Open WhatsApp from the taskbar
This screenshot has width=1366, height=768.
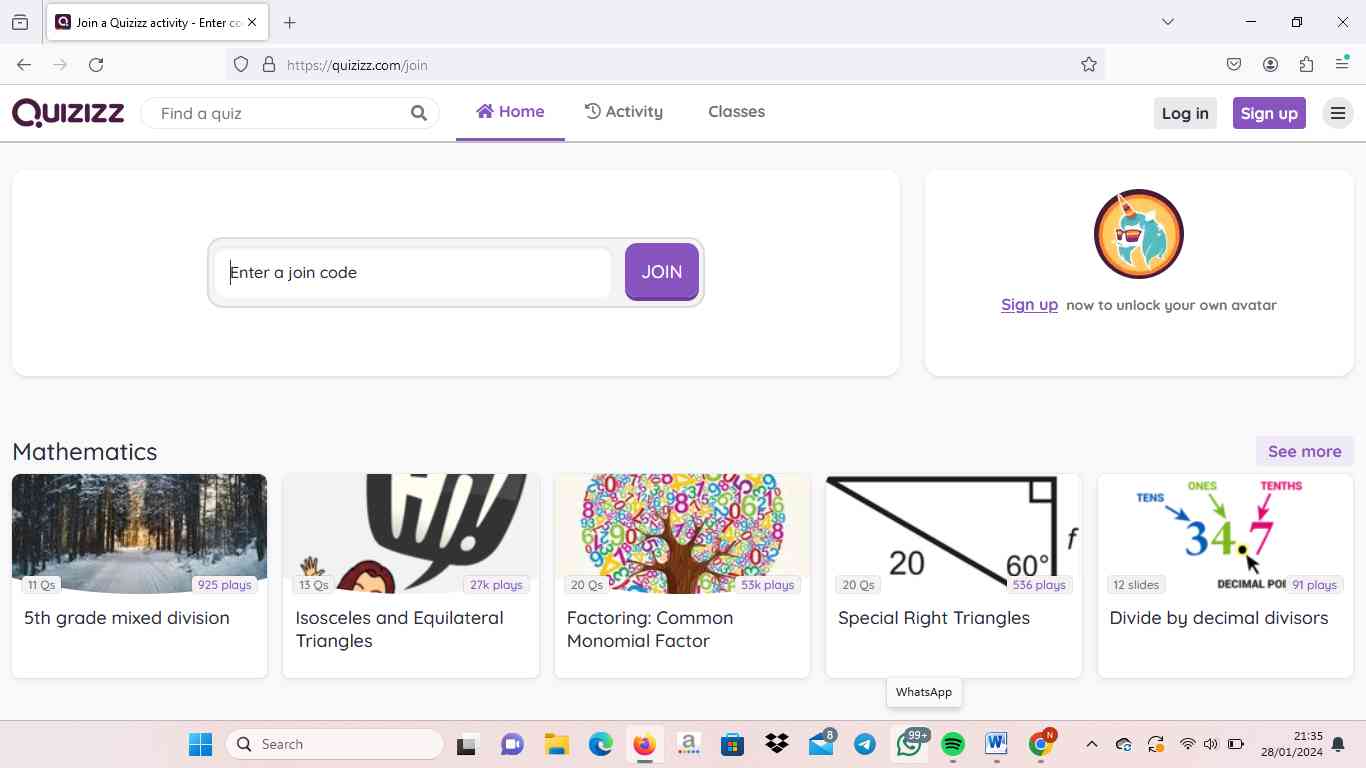tap(909, 744)
